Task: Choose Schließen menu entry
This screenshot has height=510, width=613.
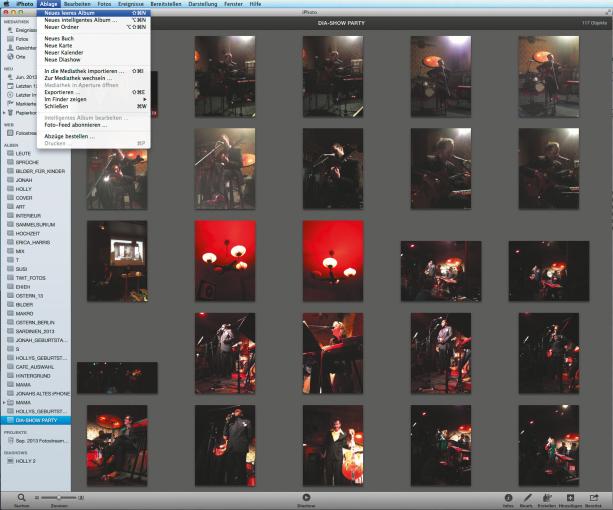Action: 93,106
